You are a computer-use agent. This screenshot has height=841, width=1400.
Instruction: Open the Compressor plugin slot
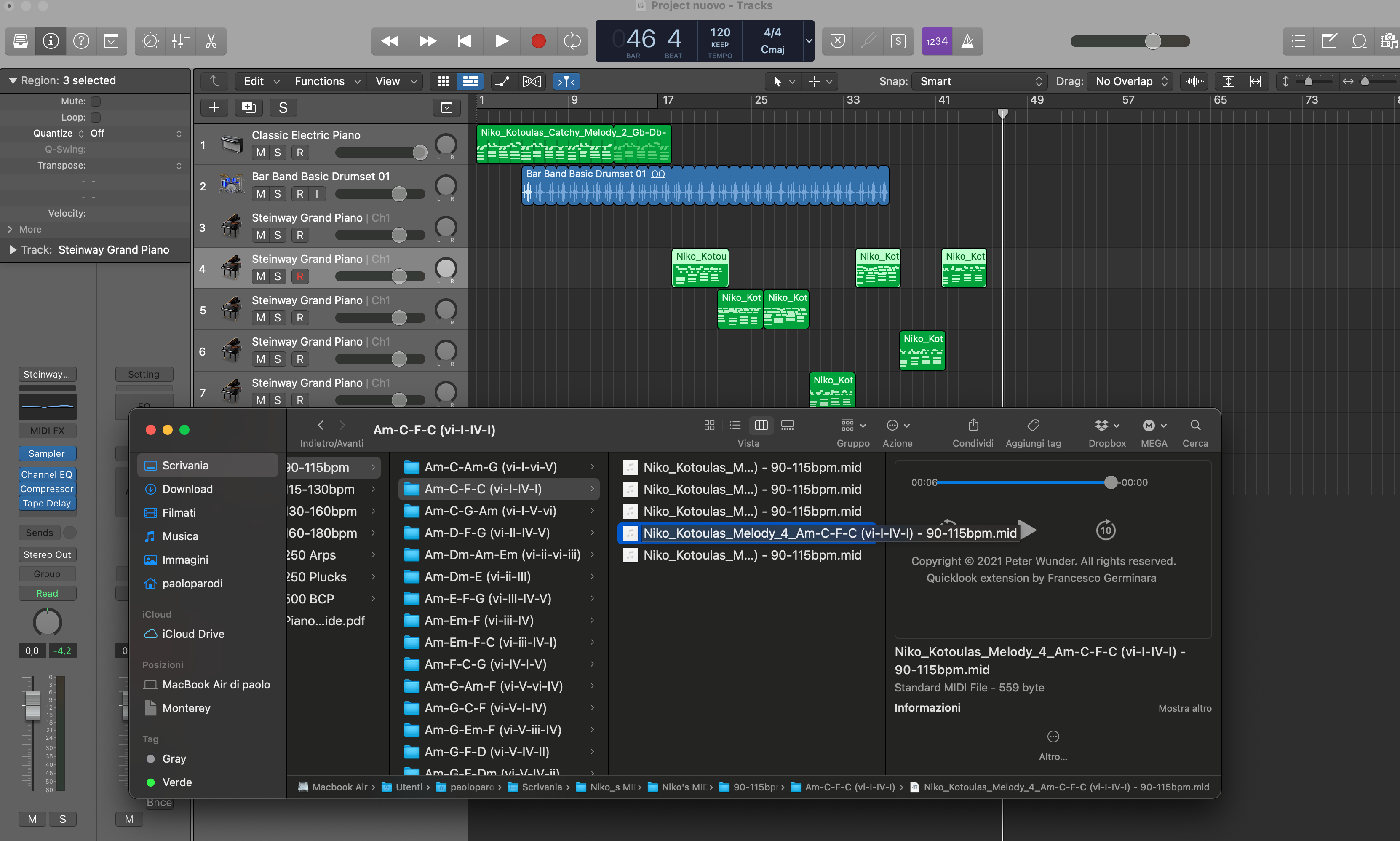(x=47, y=489)
